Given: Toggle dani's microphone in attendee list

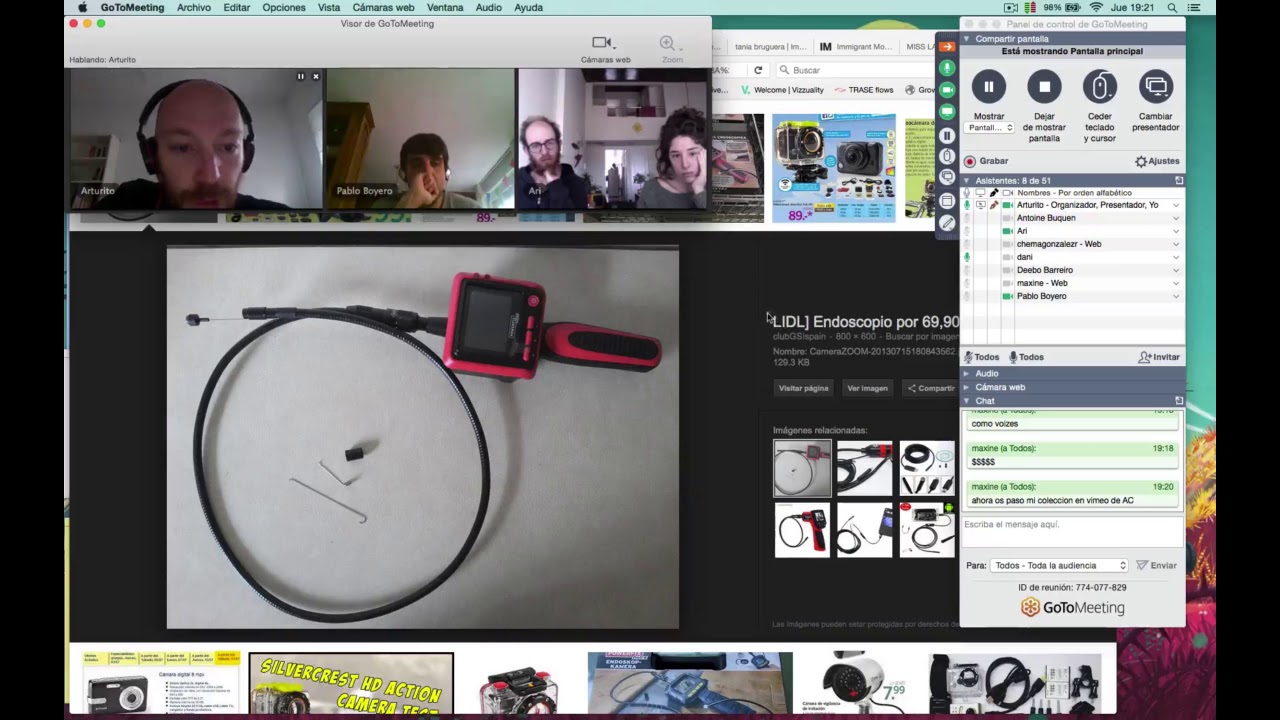Looking at the screenshot, I should (967, 257).
